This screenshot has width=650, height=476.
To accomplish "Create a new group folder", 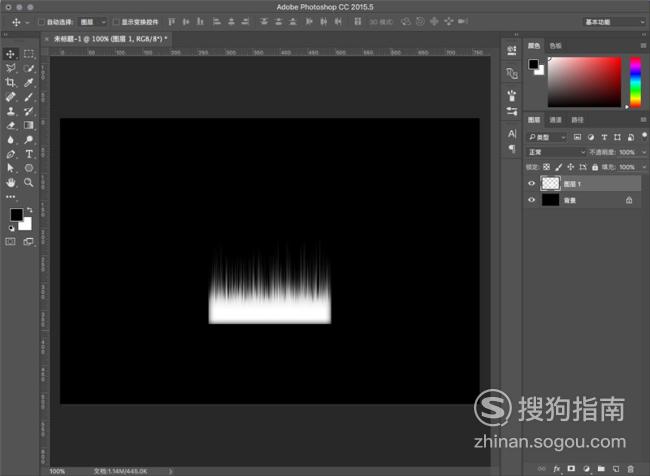I will click(x=601, y=469).
